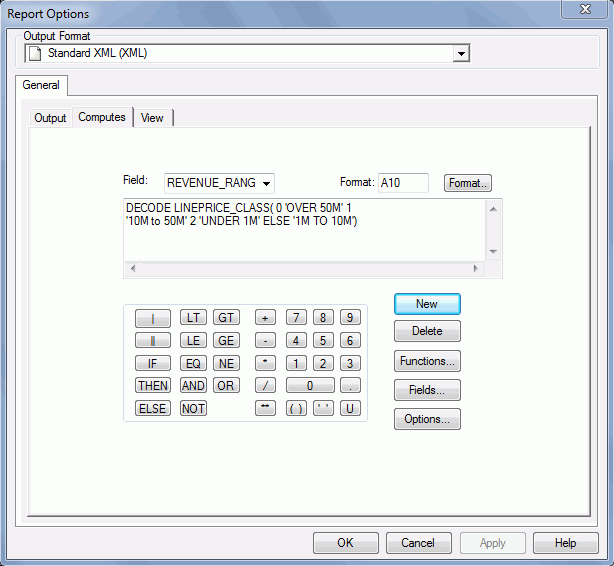Click the slash divide keypad button

[265, 385]
